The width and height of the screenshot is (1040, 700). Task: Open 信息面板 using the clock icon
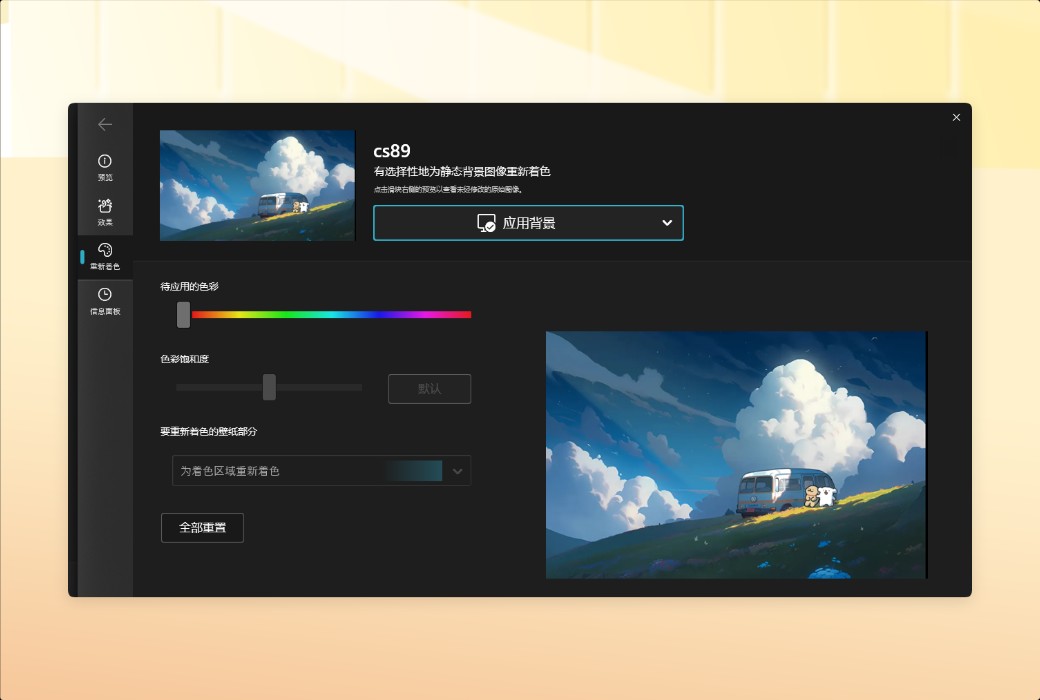[105, 294]
